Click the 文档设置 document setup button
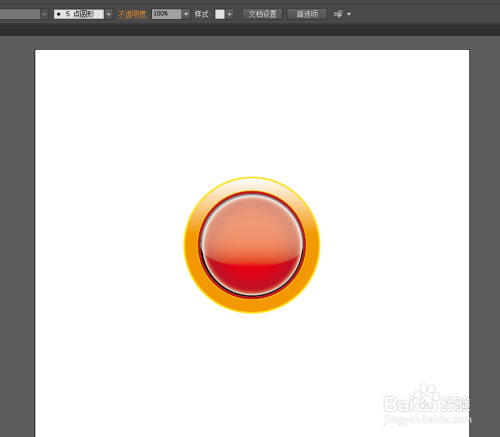This screenshot has width=500, height=437. (262, 14)
